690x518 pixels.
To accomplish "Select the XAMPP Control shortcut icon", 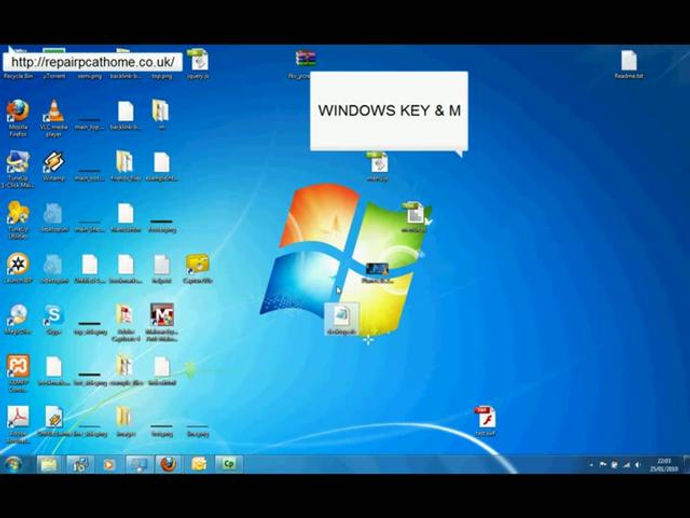I will pyautogui.click(x=18, y=373).
